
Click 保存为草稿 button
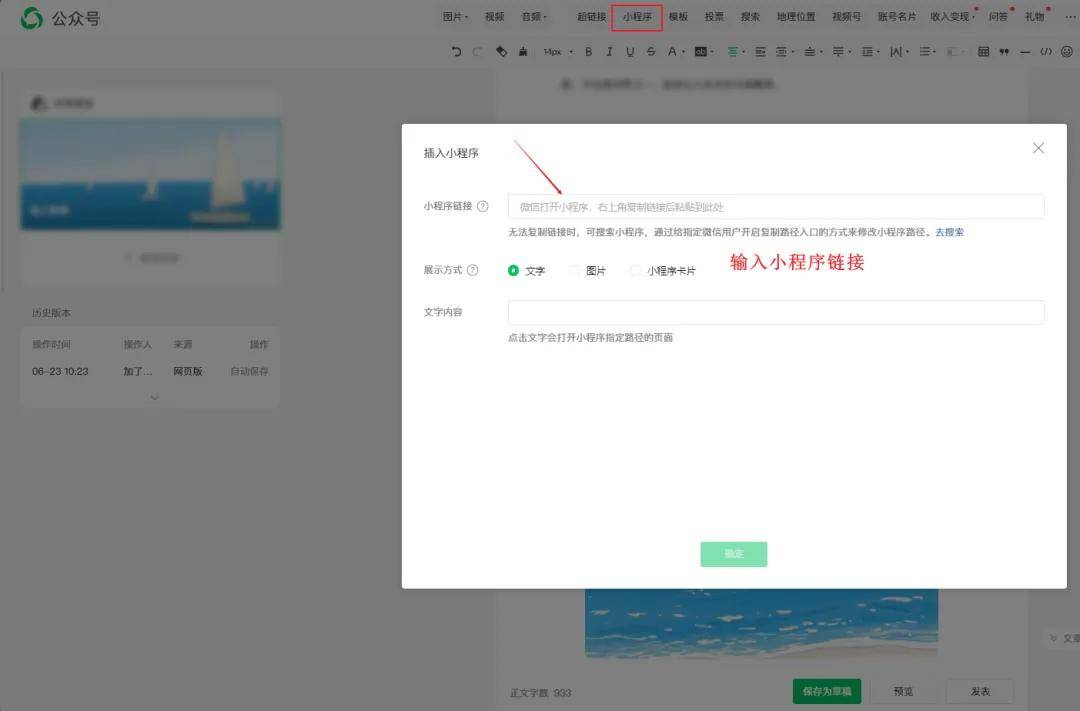pos(827,691)
